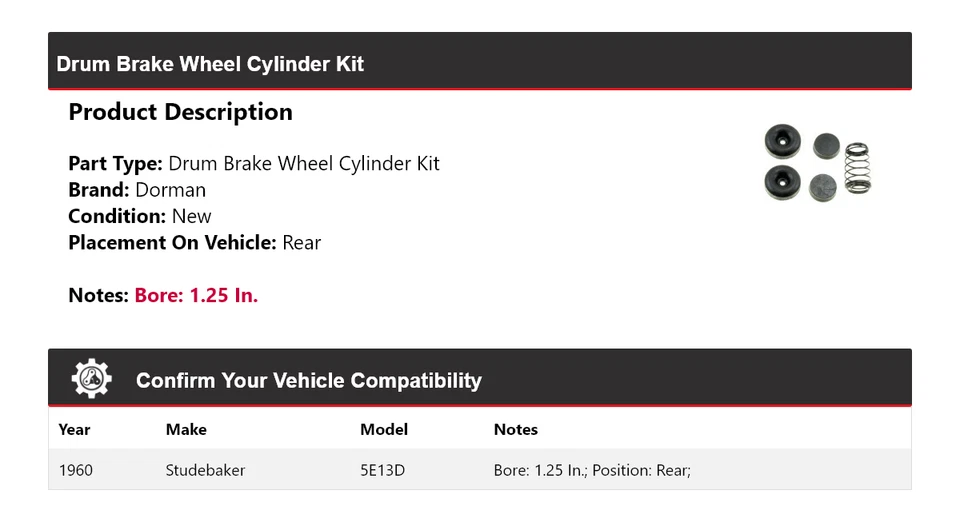Screen dimensions: 960x522
Task: Click the gear icon beside Confirm Your Vehicle Compatibility
Action: 91,379
